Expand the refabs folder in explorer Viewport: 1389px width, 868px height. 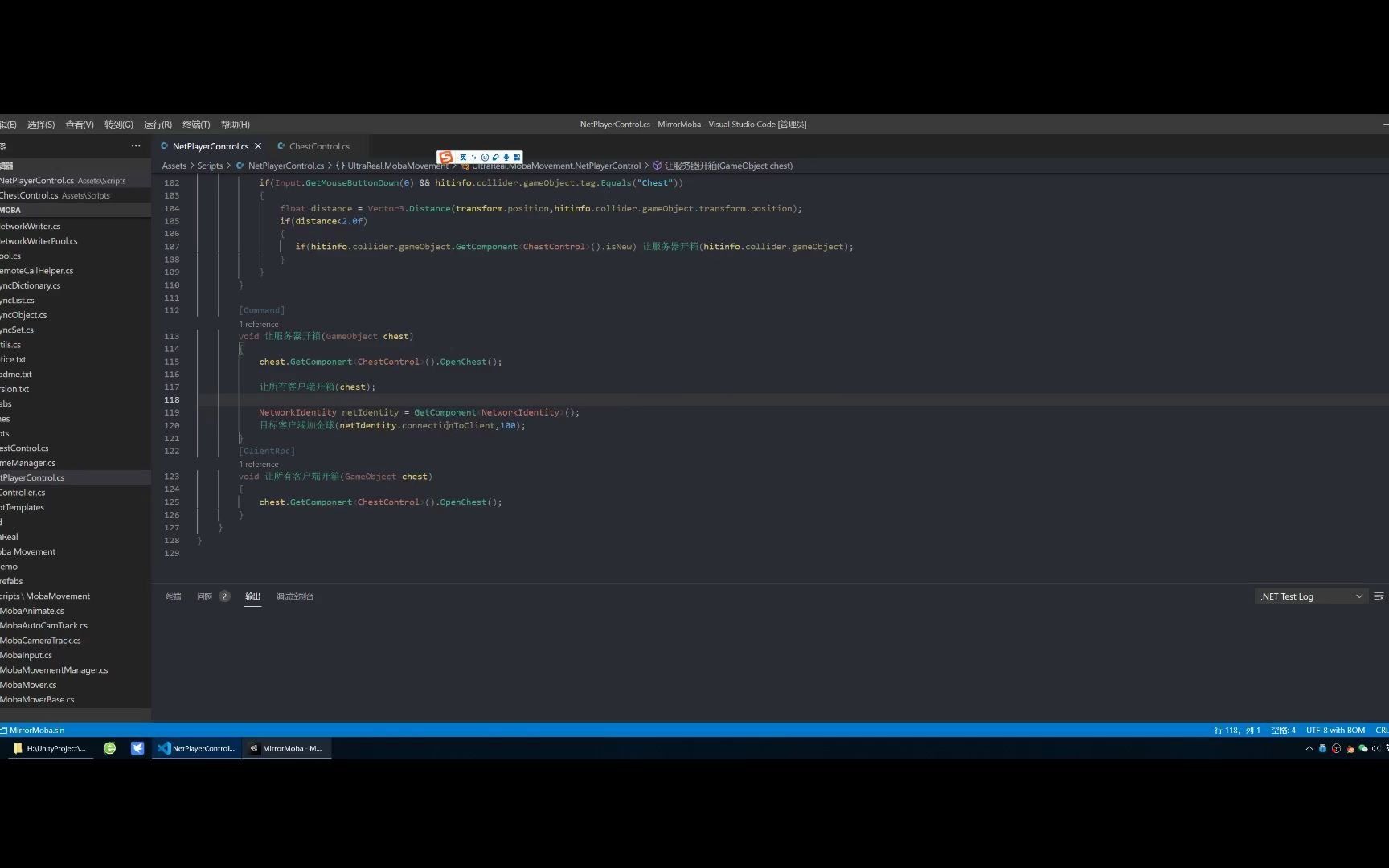point(76,581)
